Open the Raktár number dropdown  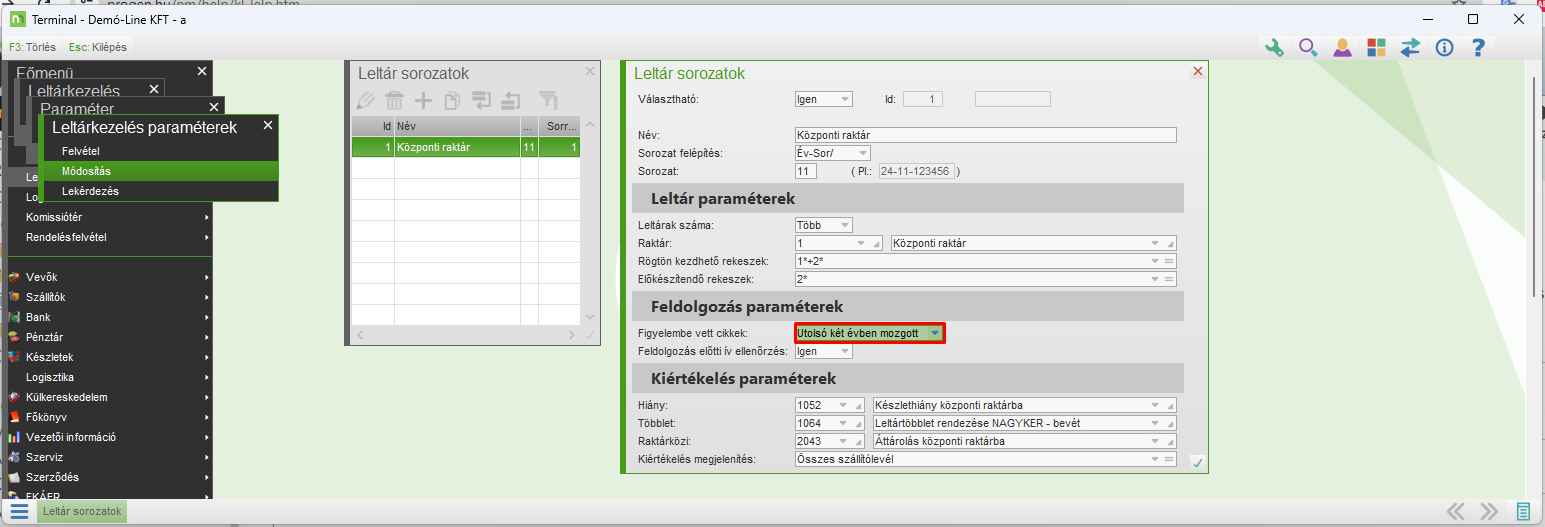(x=860, y=243)
